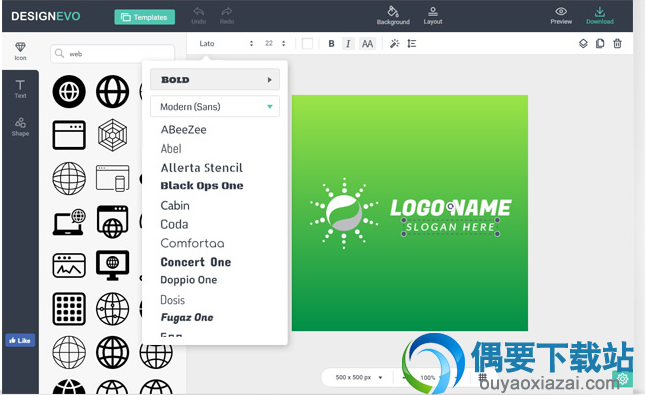645x395 pixels.
Task: Expand the BOLD font category arrow
Action: [269, 80]
